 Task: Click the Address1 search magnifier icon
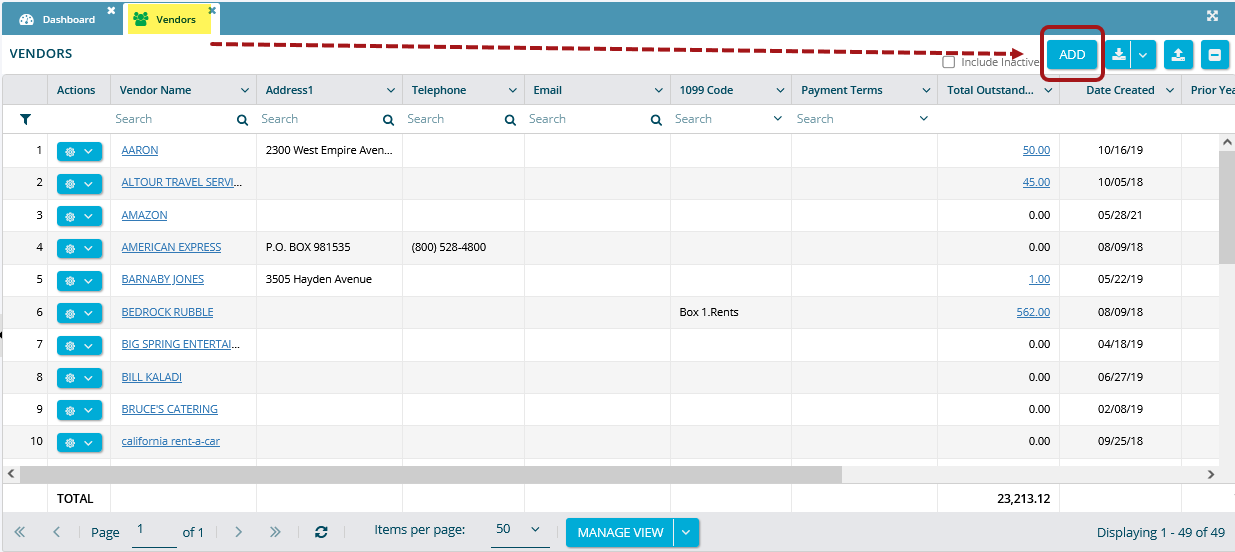(x=389, y=120)
